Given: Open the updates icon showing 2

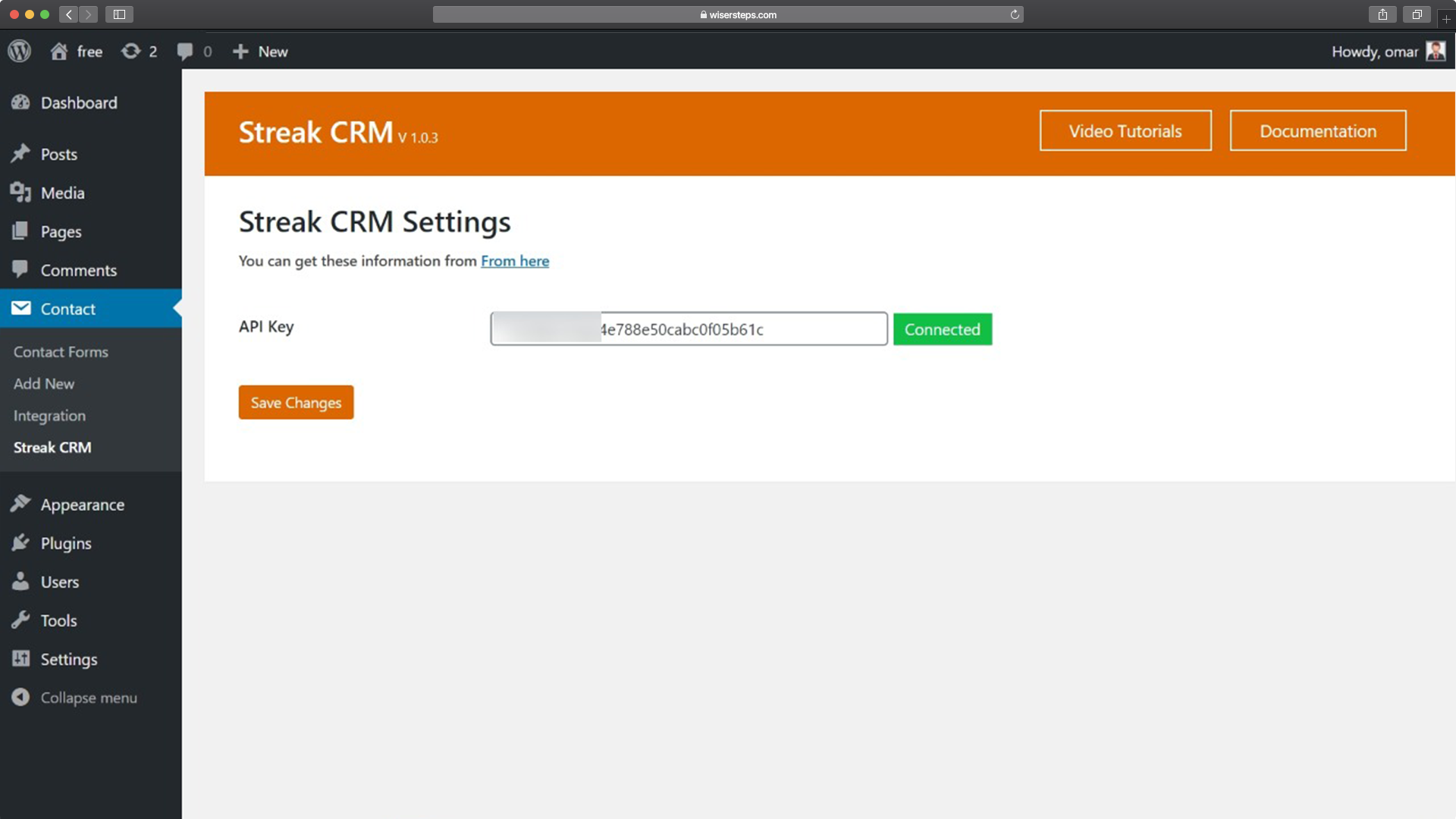Looking at the screenshot, I should [130, 52].
